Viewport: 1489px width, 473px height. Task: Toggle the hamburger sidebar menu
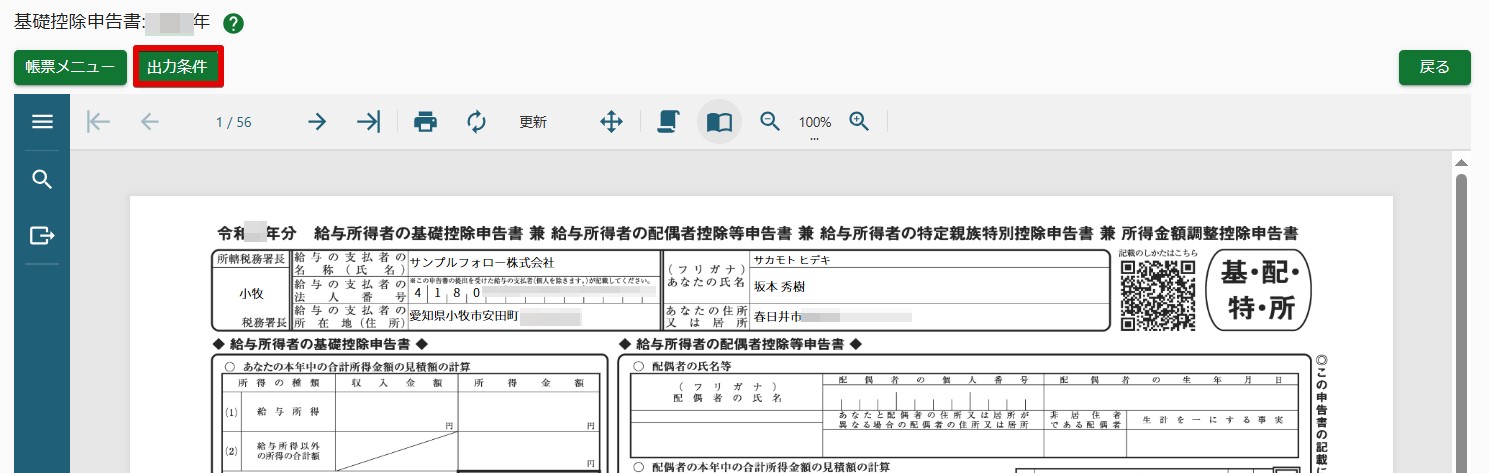click(x=42, y=122)
